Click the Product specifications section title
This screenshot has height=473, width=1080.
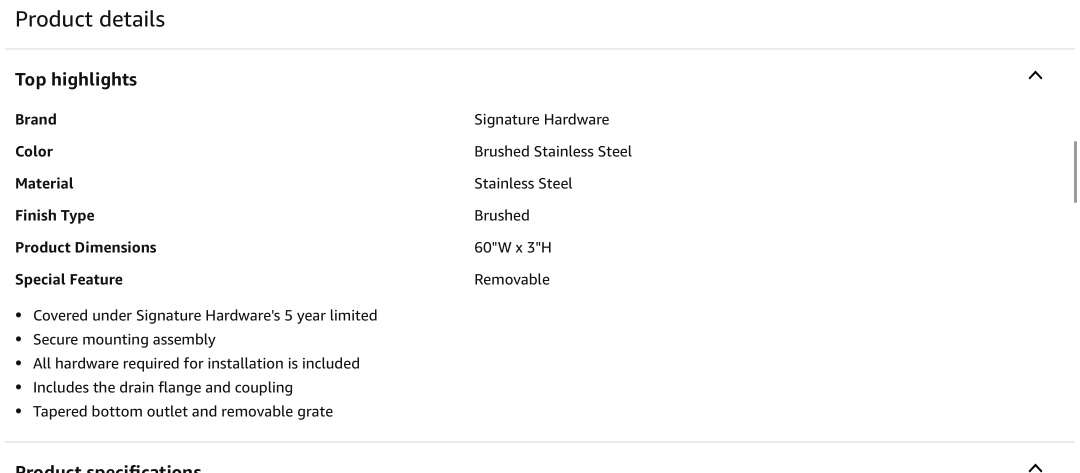pyautogui.click(x=108, y=467)
